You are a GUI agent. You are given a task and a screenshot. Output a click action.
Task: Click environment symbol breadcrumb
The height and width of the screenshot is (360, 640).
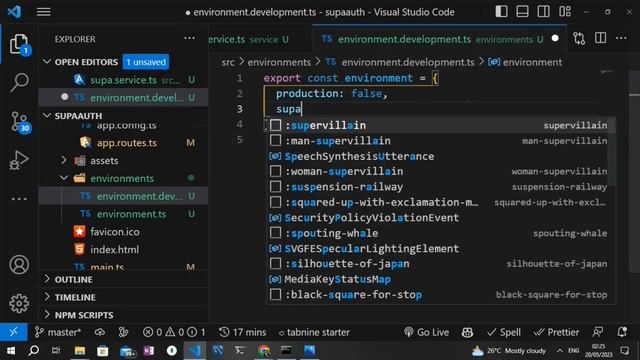coord(525,62)
